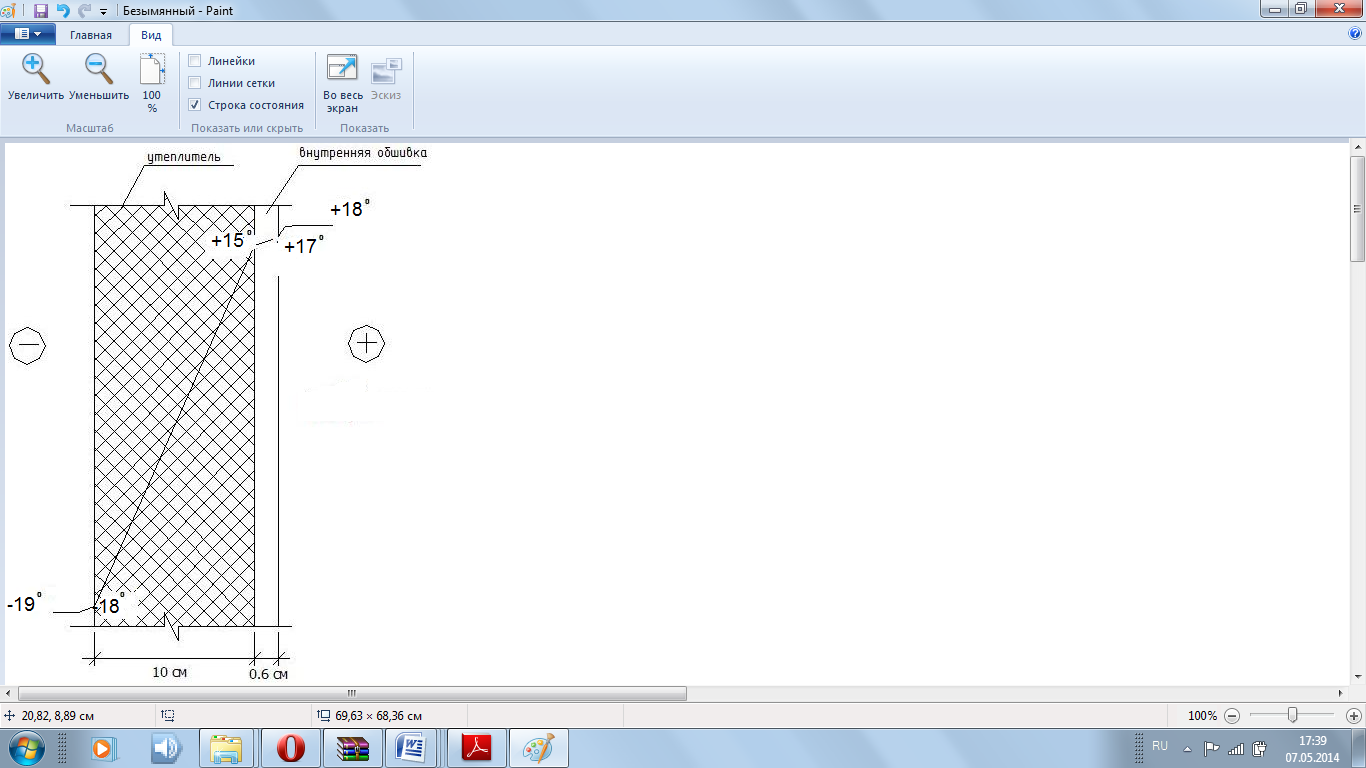Undo the last action with the blue arrow
Viewport: 1366px width, 768px height.
63,10
